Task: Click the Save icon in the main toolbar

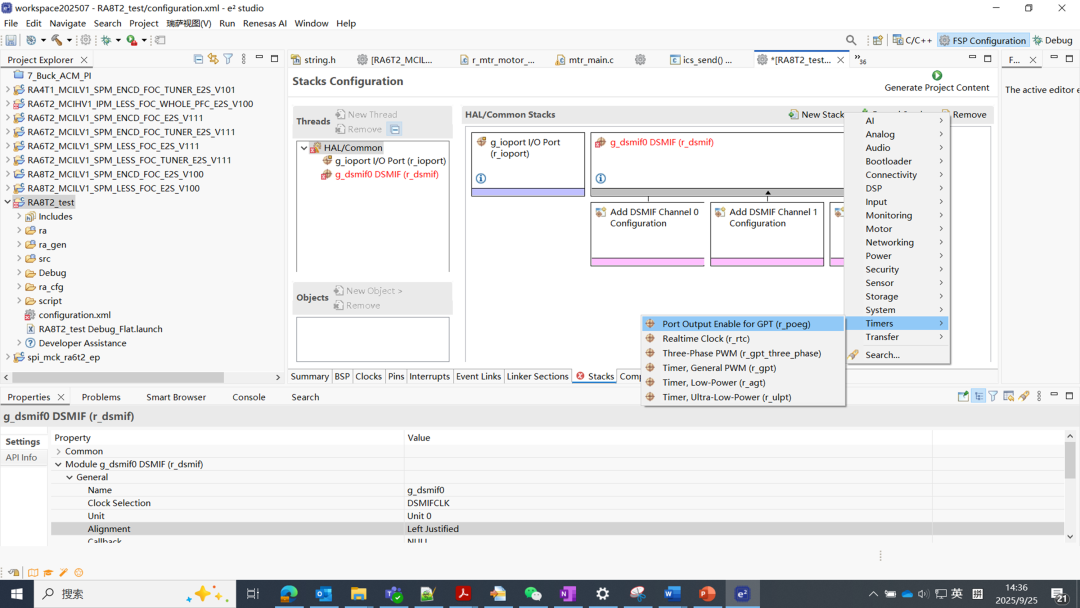Action: point(11,40)
